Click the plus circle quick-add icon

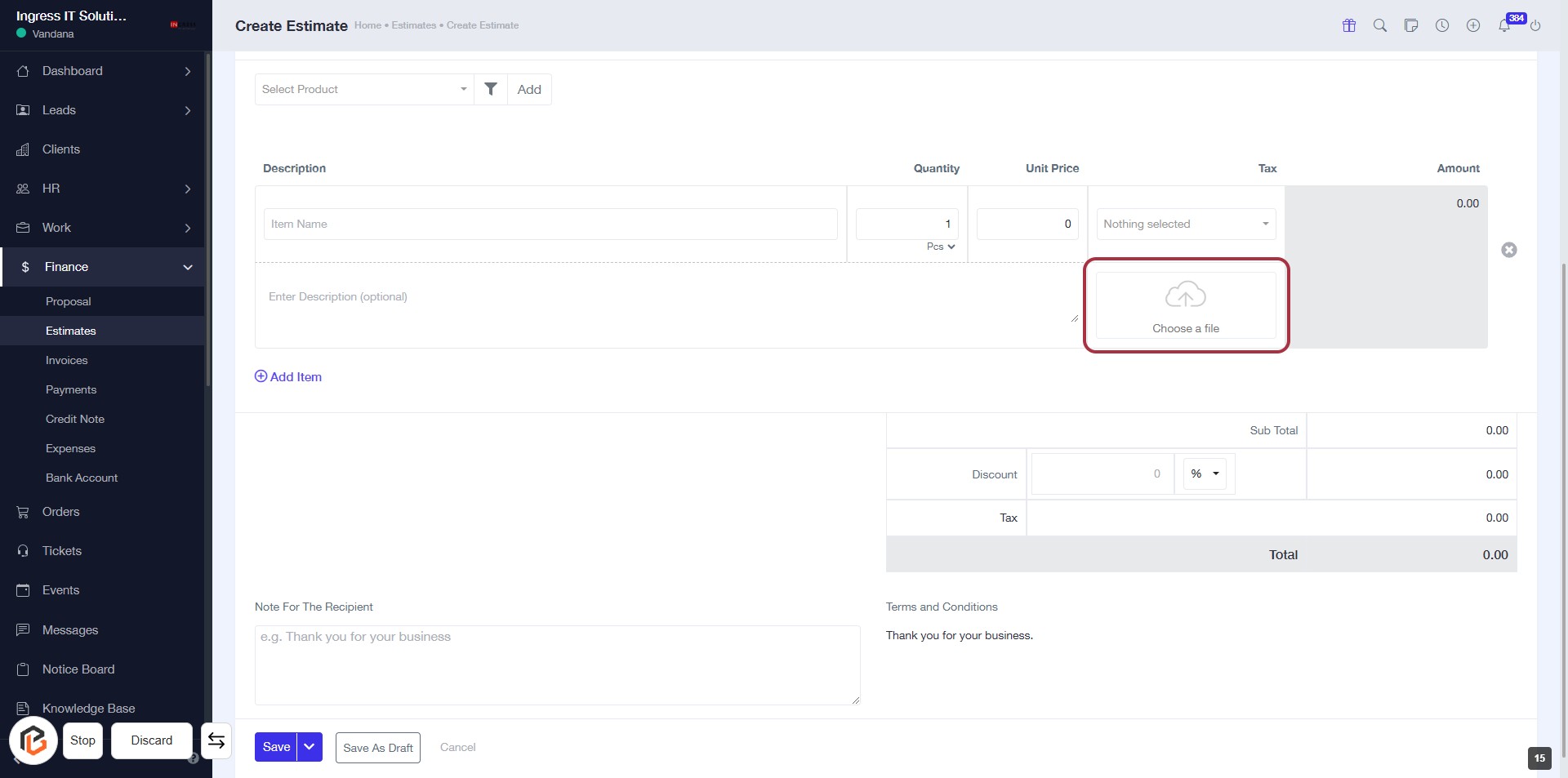click(1473, 25)
